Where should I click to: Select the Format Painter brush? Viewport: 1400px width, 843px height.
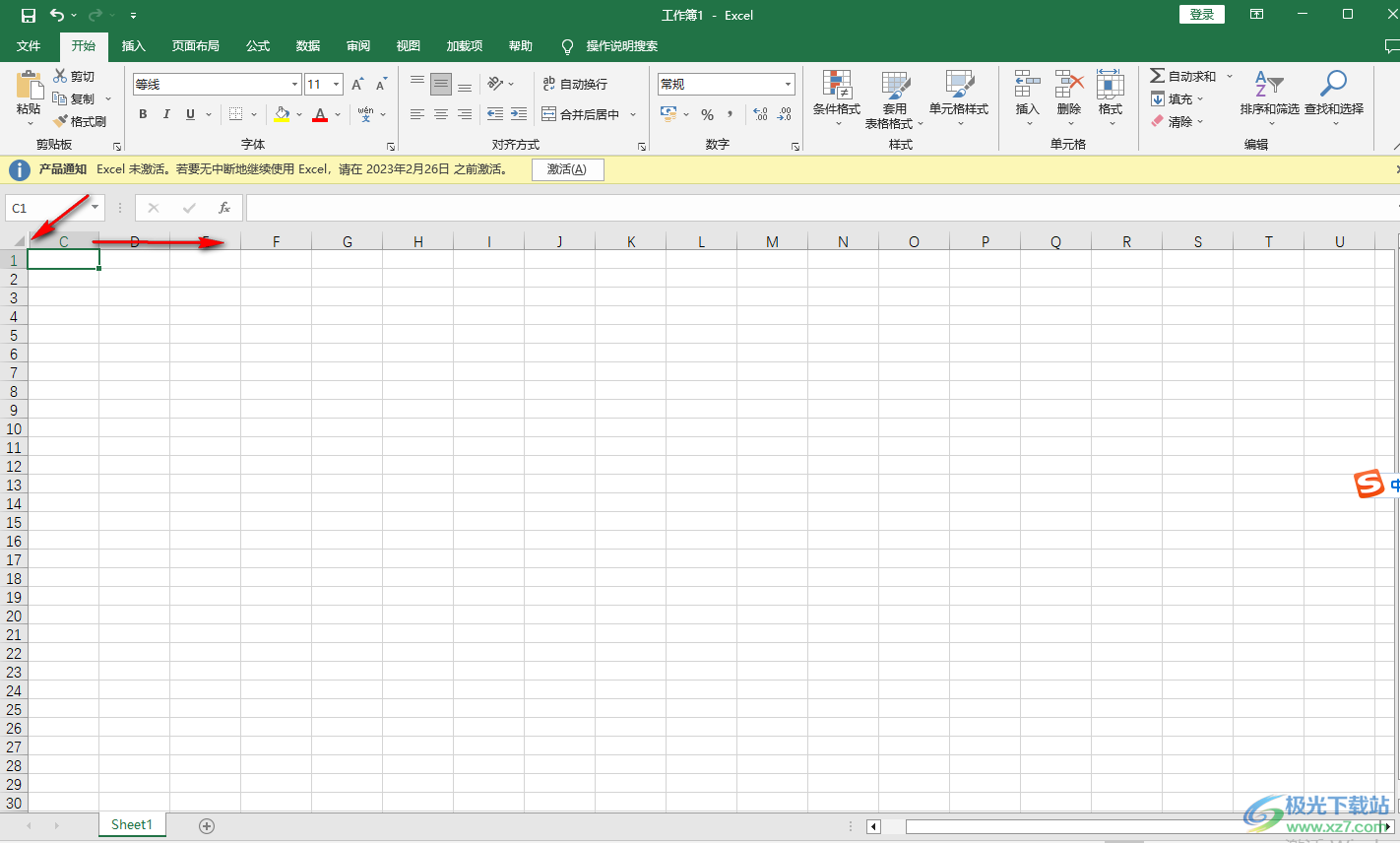click(60, 121)
